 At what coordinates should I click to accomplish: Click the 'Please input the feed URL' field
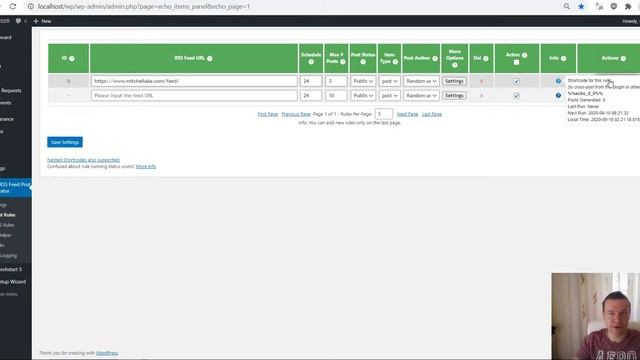tap(194, 96)
